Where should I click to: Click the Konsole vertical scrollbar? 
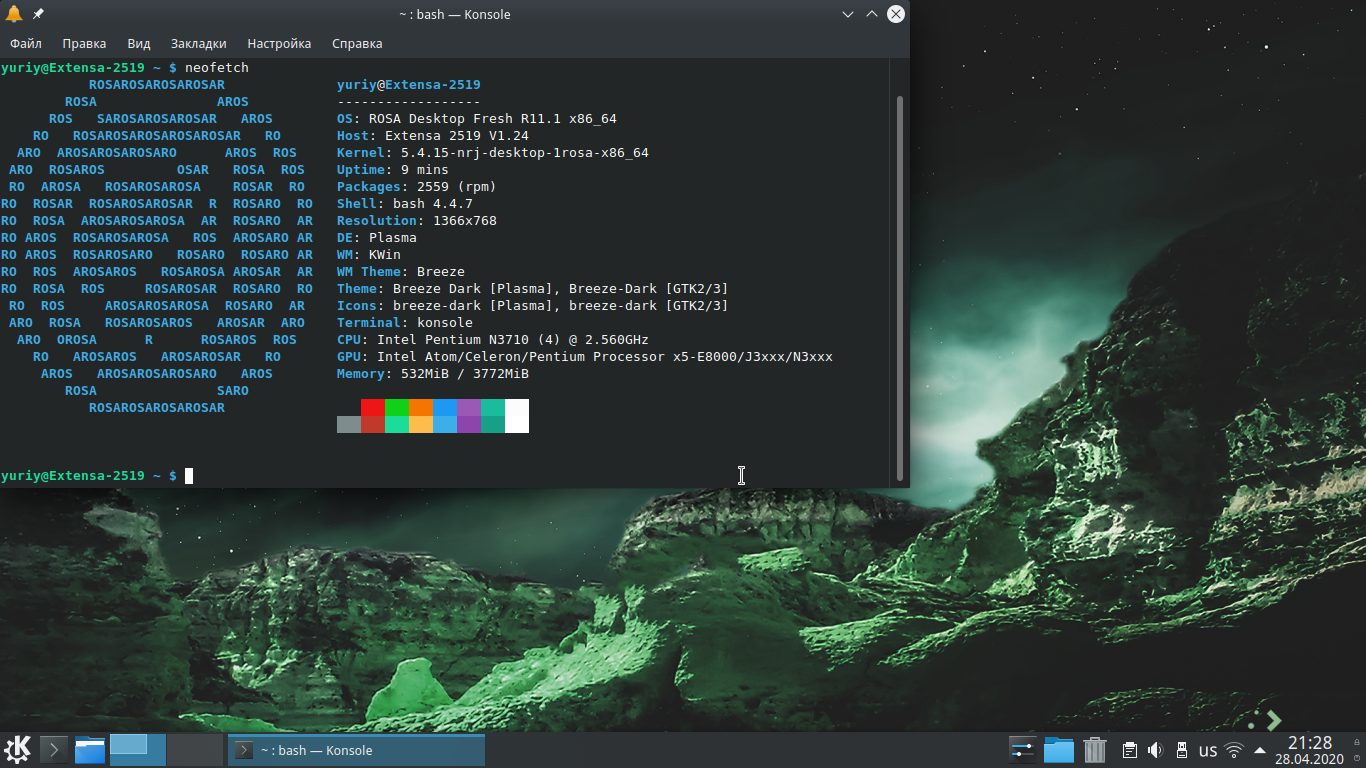900,286
